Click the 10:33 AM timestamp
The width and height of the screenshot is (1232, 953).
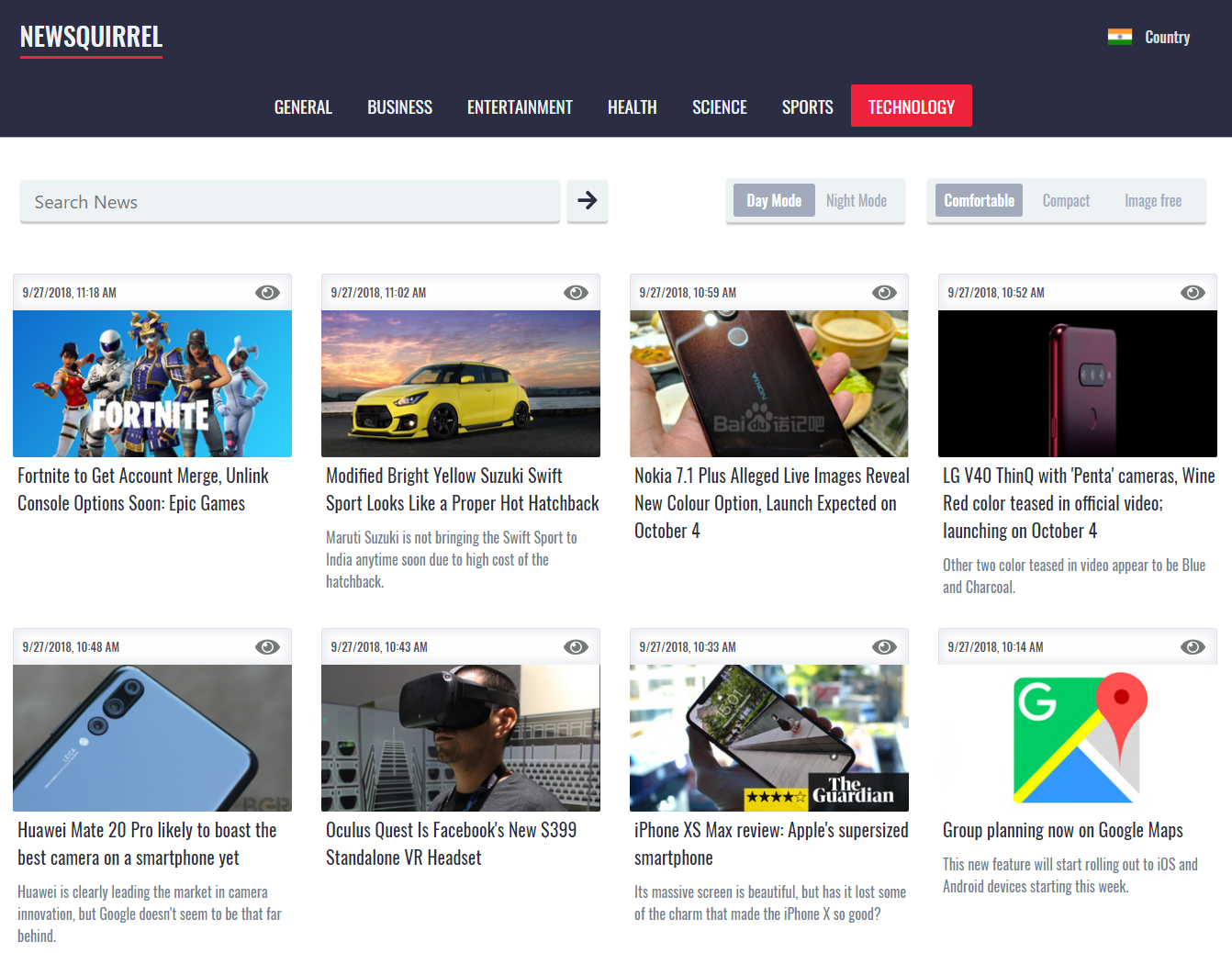(688, 647)
